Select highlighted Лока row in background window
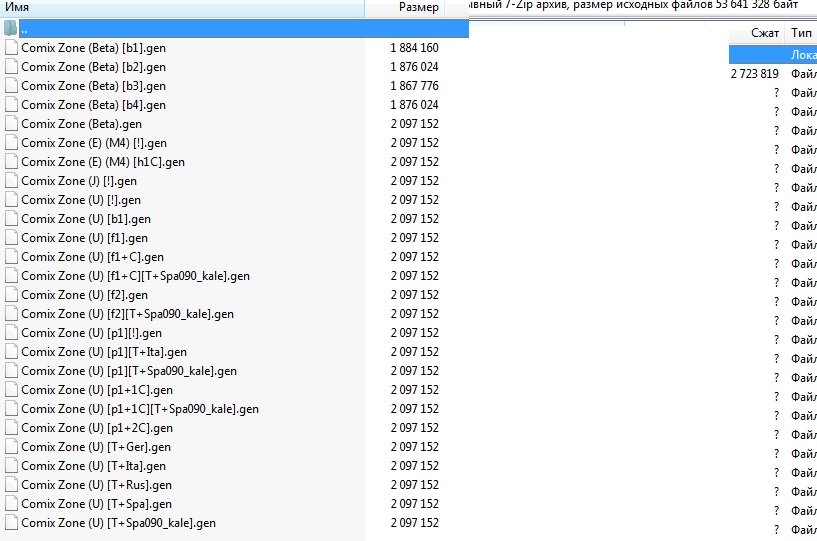Screen dimensions: 817x541 pos(773,55)
